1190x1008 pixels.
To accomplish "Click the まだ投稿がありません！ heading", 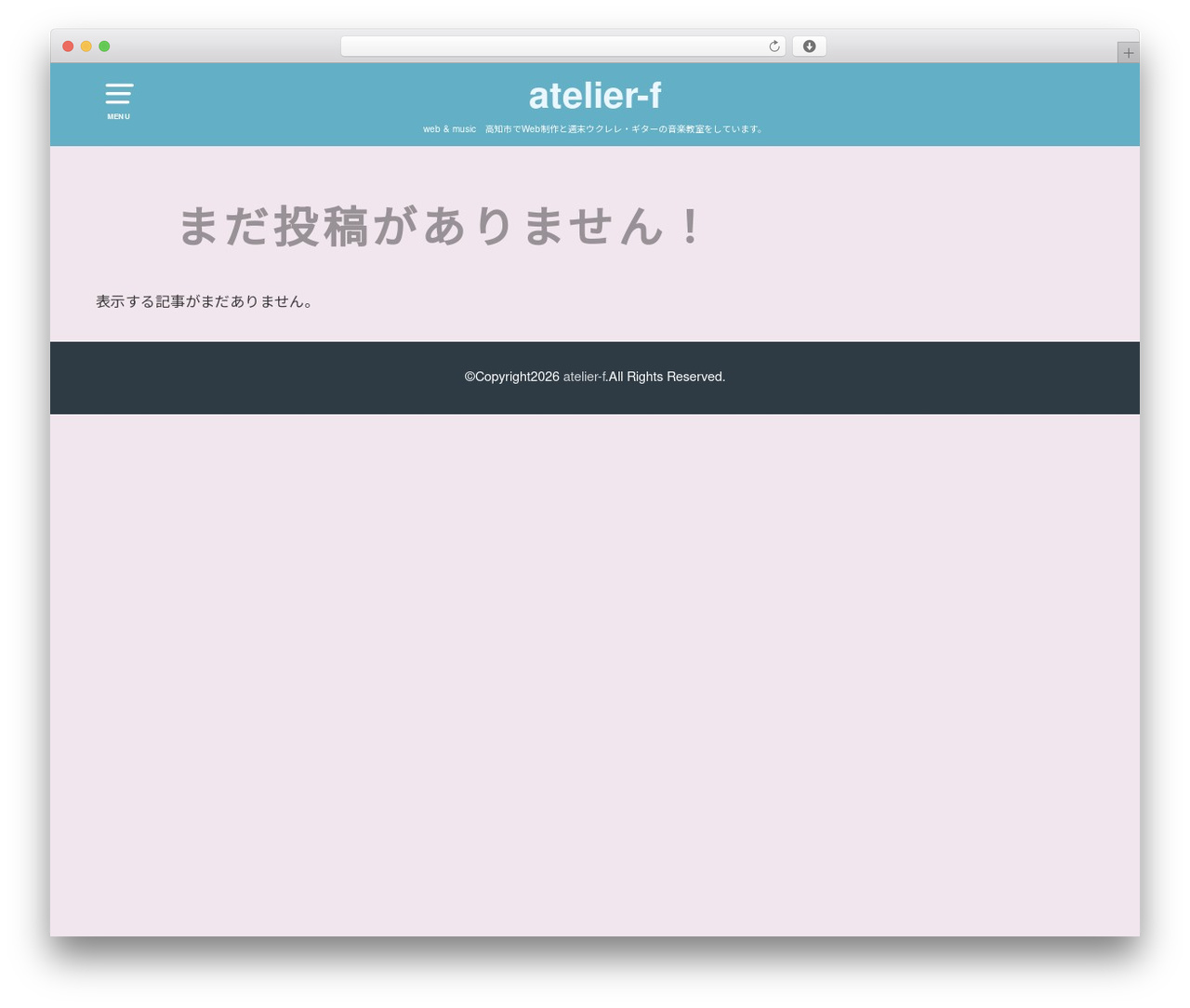I will point(442,227).
